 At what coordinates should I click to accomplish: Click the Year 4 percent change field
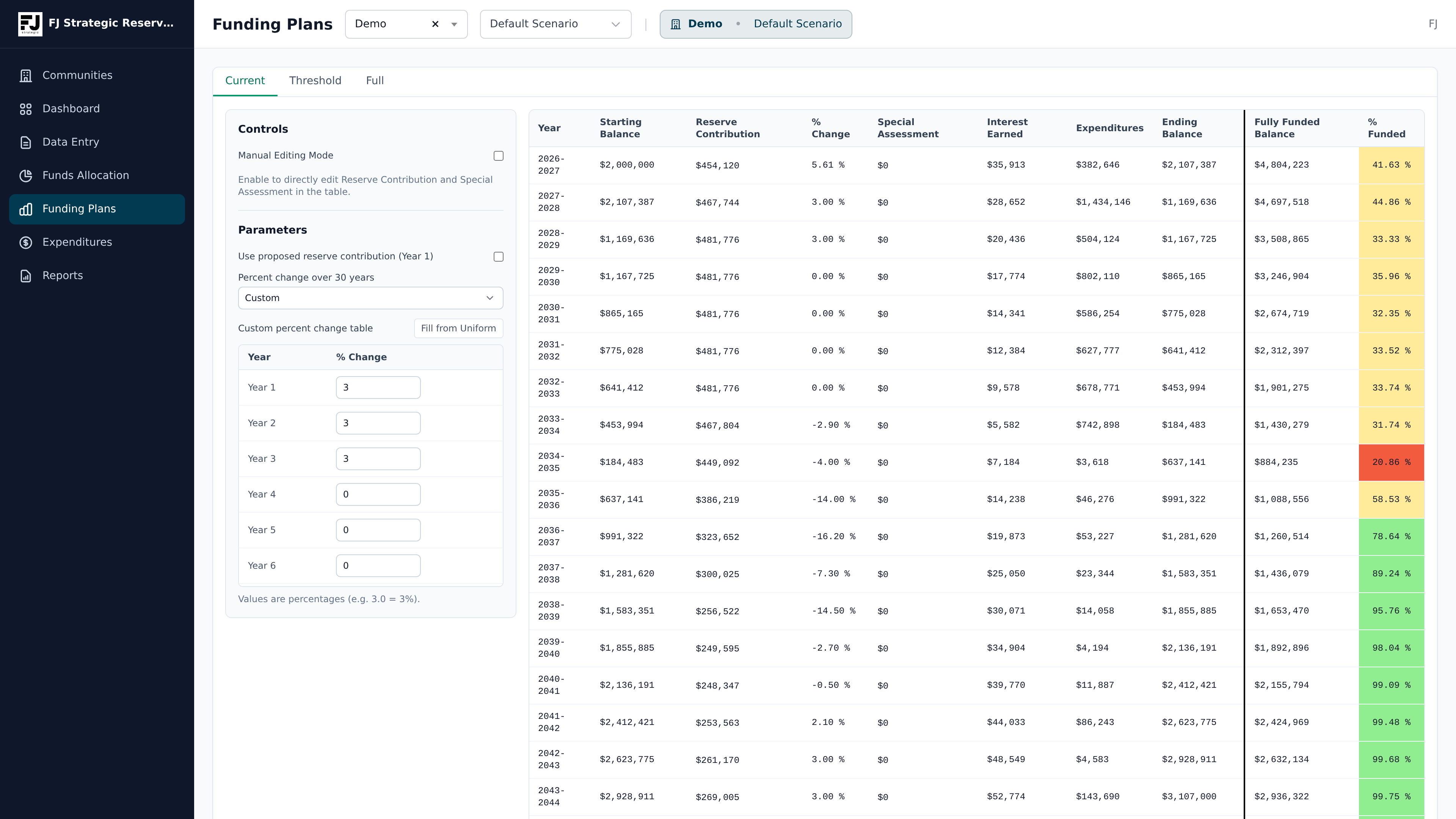click(x=378, y=494)
